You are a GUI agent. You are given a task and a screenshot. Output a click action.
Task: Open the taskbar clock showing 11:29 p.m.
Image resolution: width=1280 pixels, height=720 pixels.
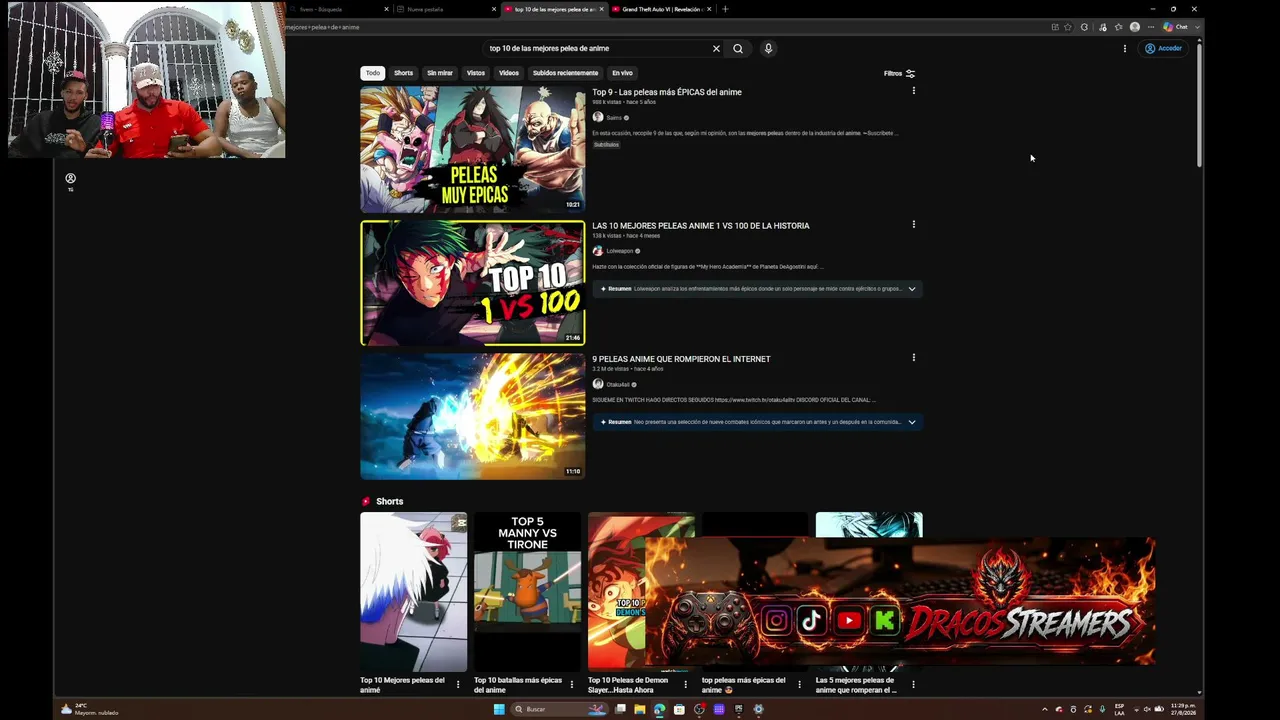pyautogui.click(x=1181, y=709)
